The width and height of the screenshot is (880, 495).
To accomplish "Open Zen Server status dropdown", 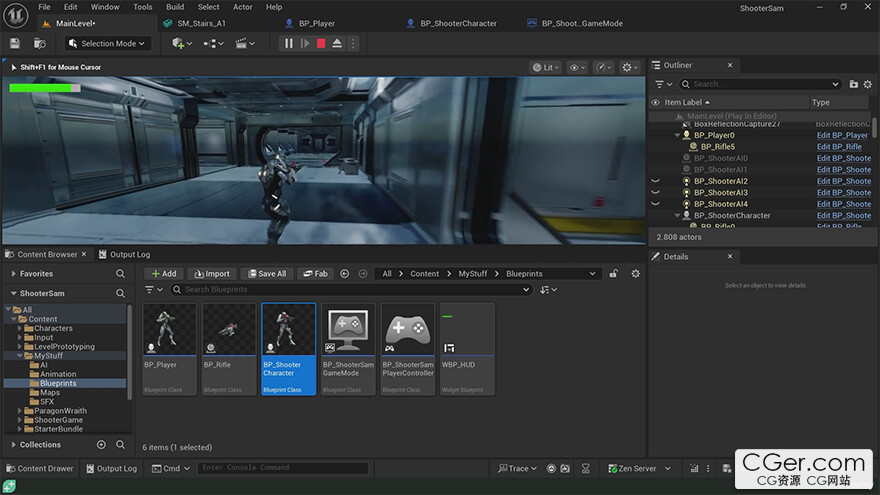I will [640, 468].
